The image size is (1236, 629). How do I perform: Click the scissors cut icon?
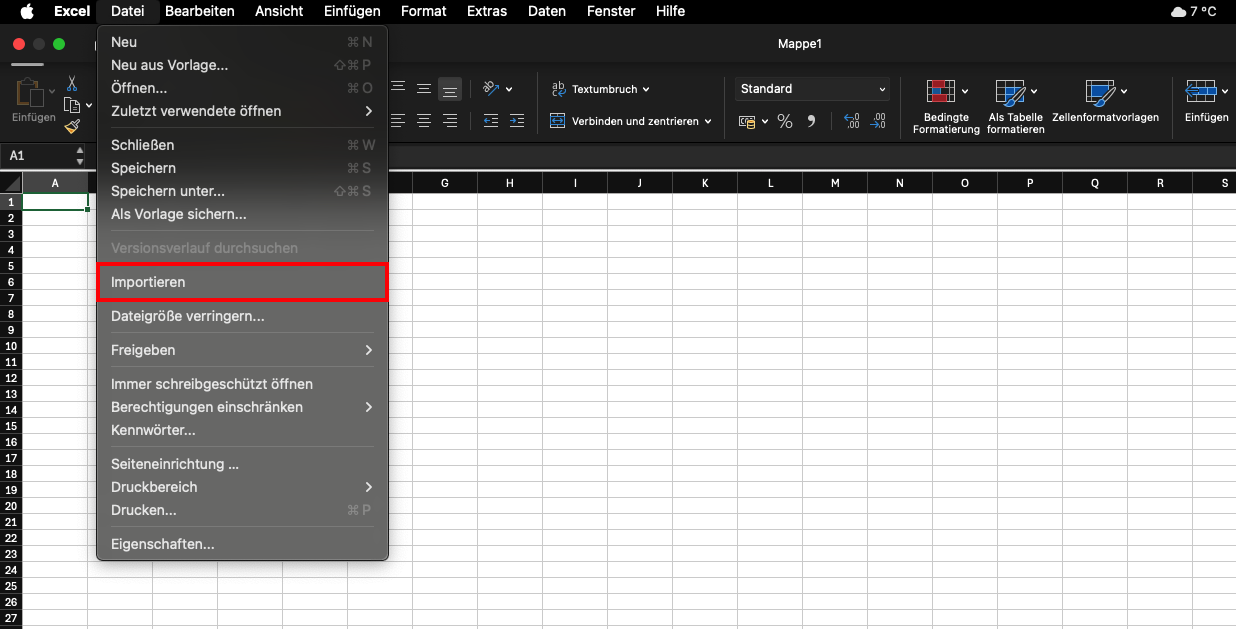coord(72,83)
